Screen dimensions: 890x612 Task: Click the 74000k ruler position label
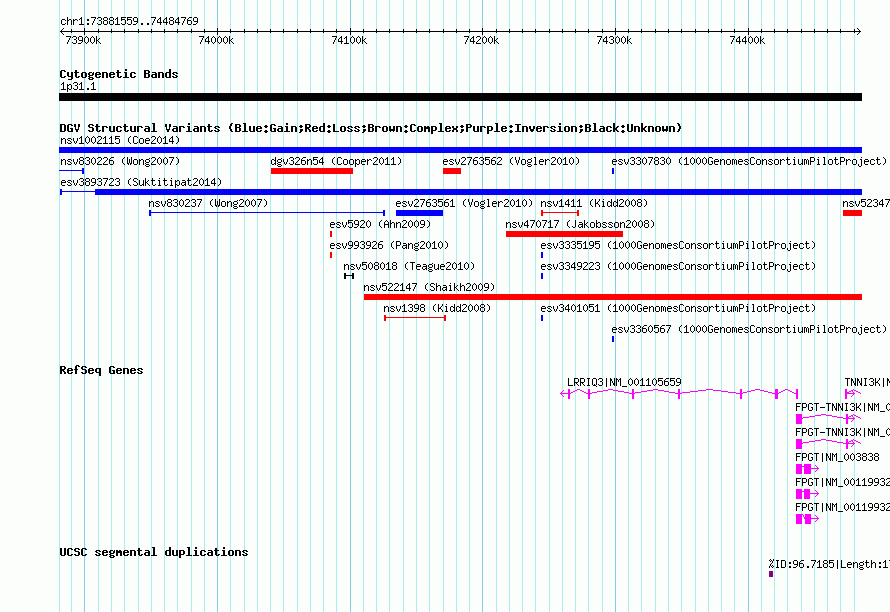[x=216, y=40]
